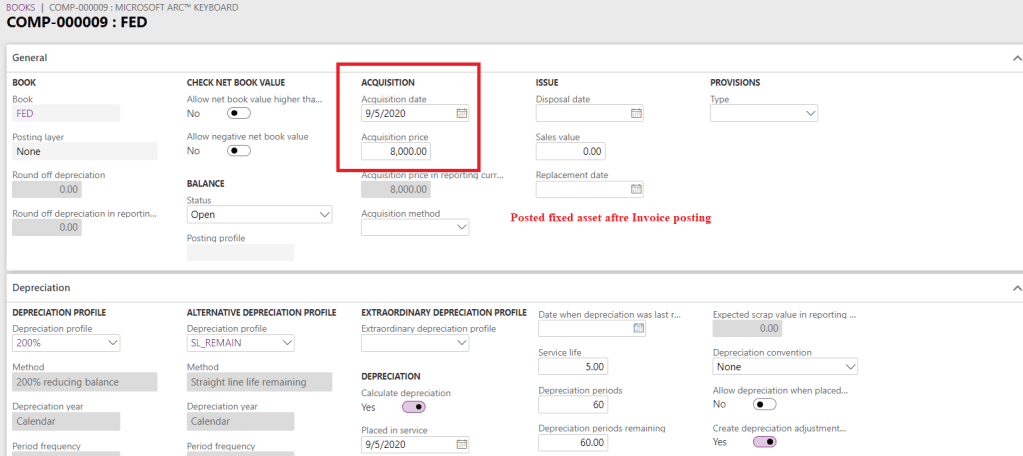This screenshot has height=456, width=1023.
Task: Open calendar for date depreciation was last run
Action: [639, 328]
